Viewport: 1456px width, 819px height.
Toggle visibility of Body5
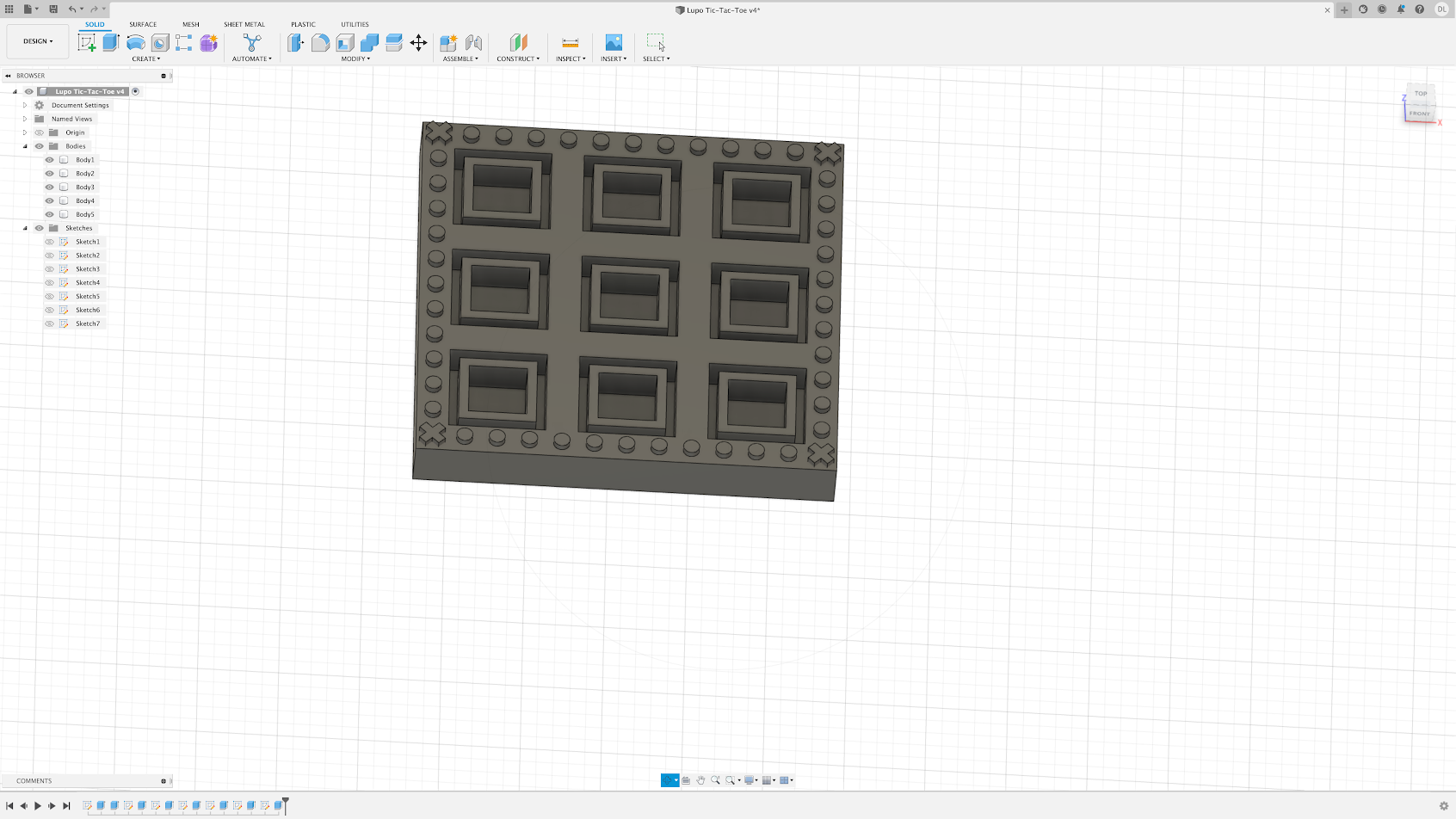point(50,215)
